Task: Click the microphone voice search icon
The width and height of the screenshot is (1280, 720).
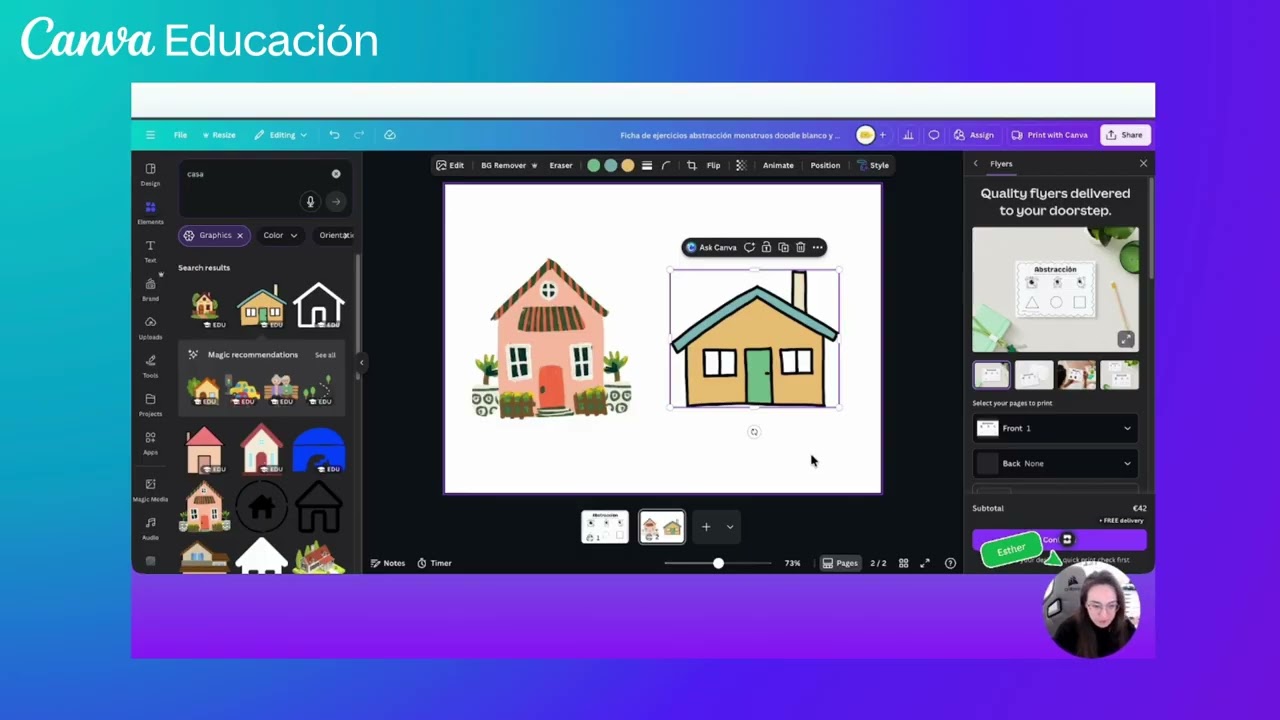Action: tap(310, 202)
